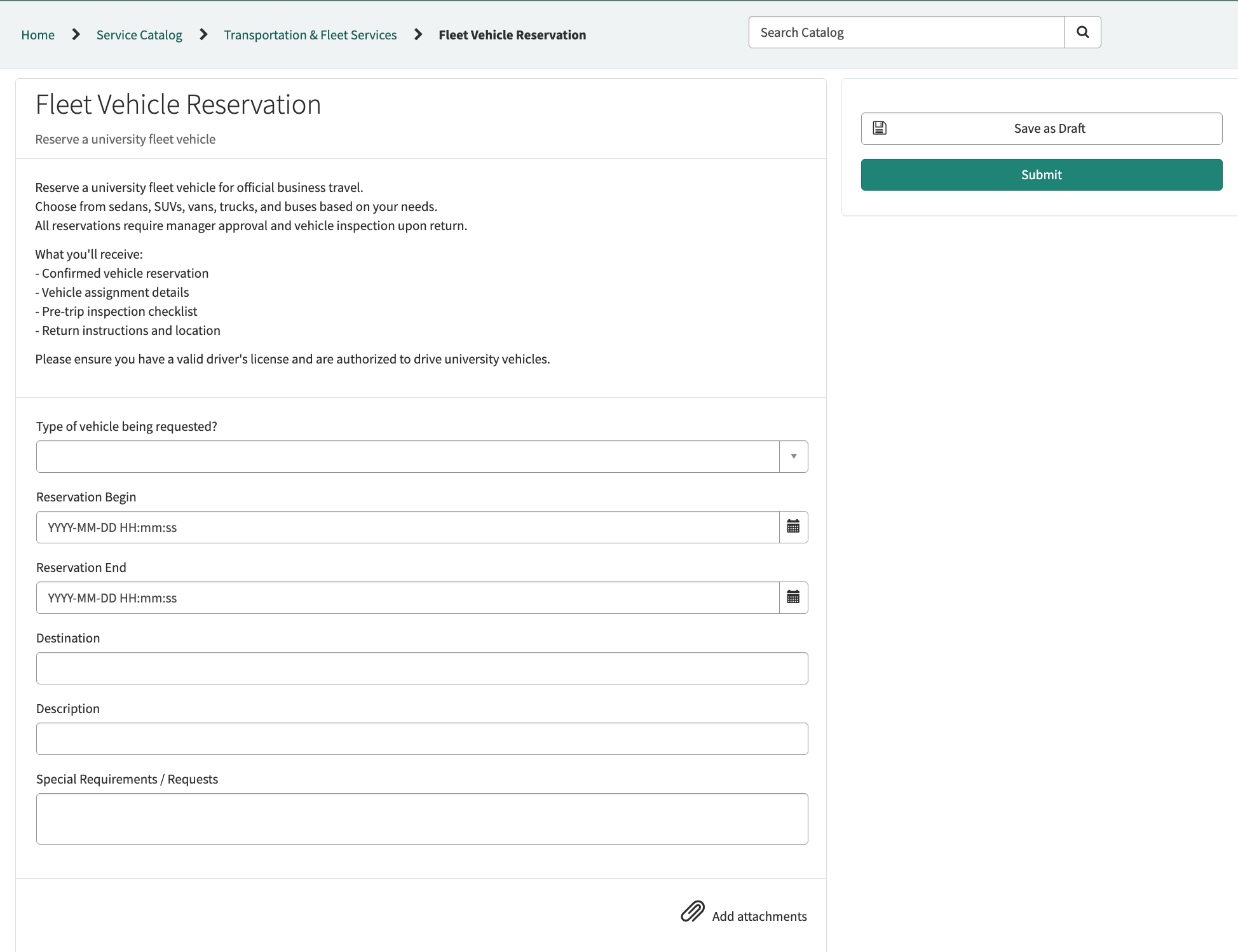
Task: Click the paperclip attachment icon
Action: point(692,911)
